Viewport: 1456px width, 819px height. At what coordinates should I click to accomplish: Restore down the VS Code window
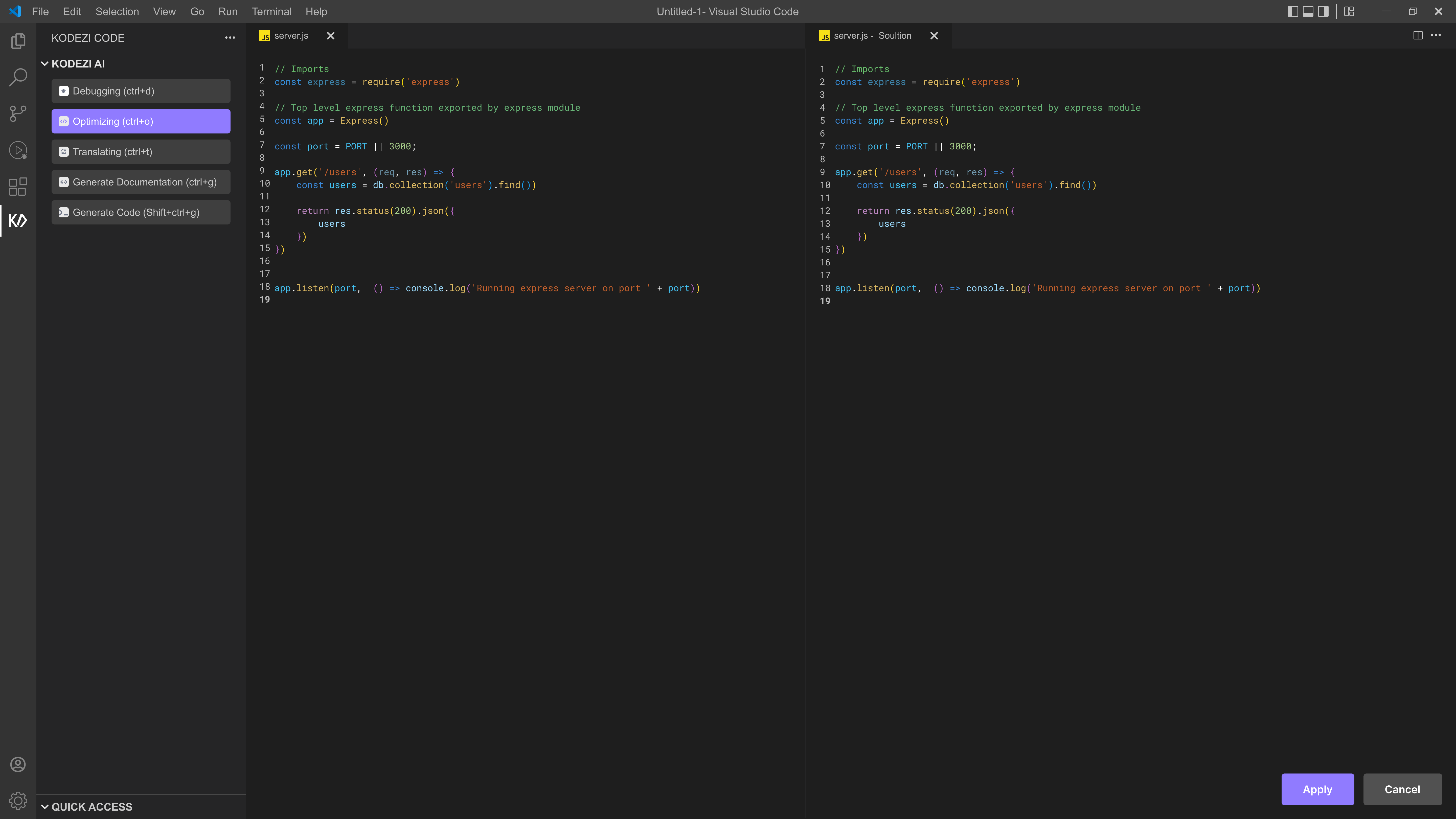pyautogui.click(x=1413, y=11)
